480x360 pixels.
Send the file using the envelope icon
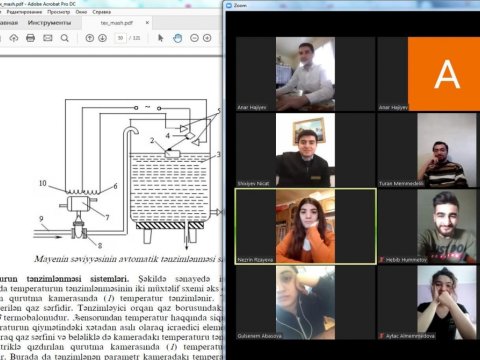pyautogui.click(x=48, y=38)
